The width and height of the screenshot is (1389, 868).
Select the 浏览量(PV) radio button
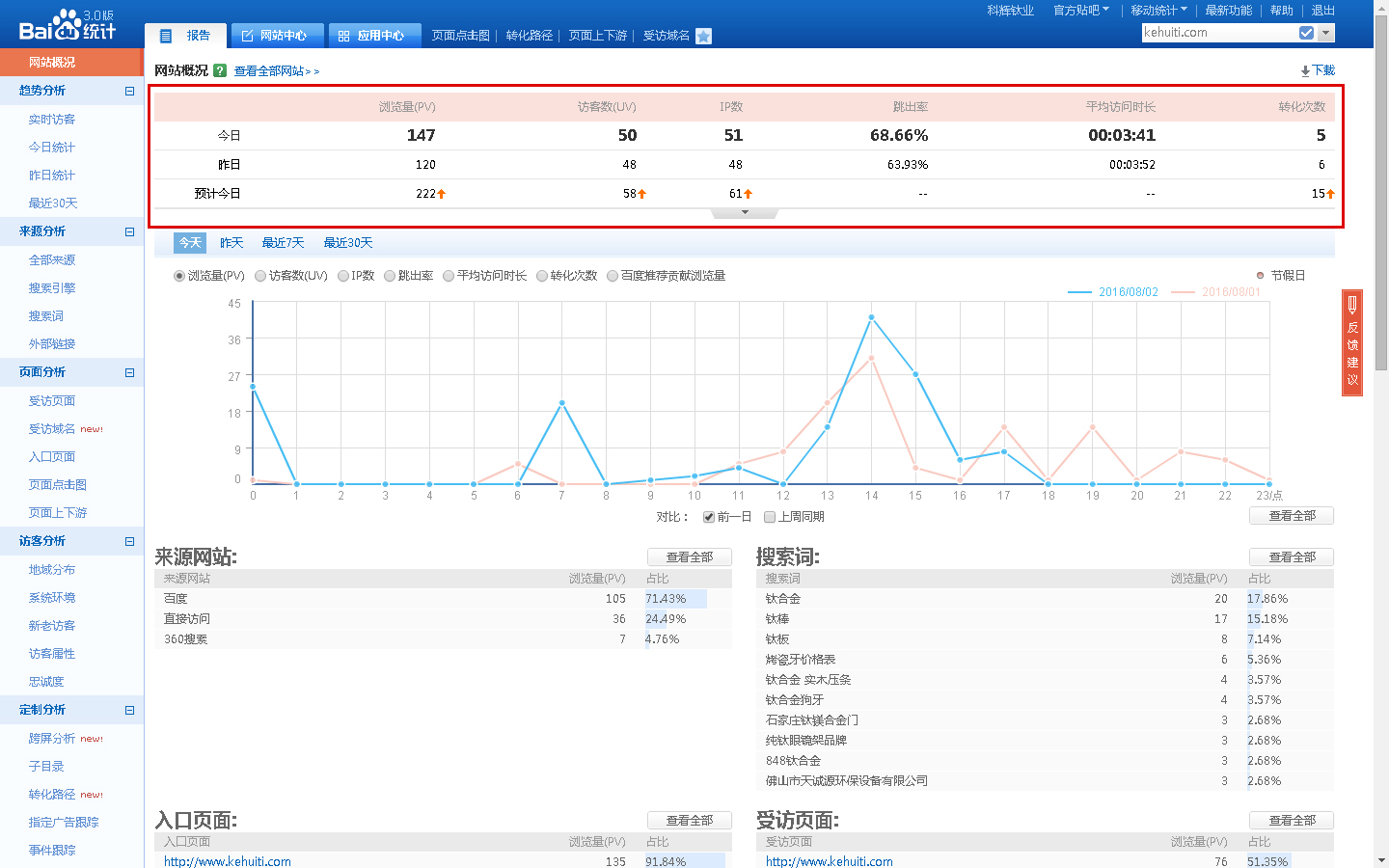pos(179,276)
